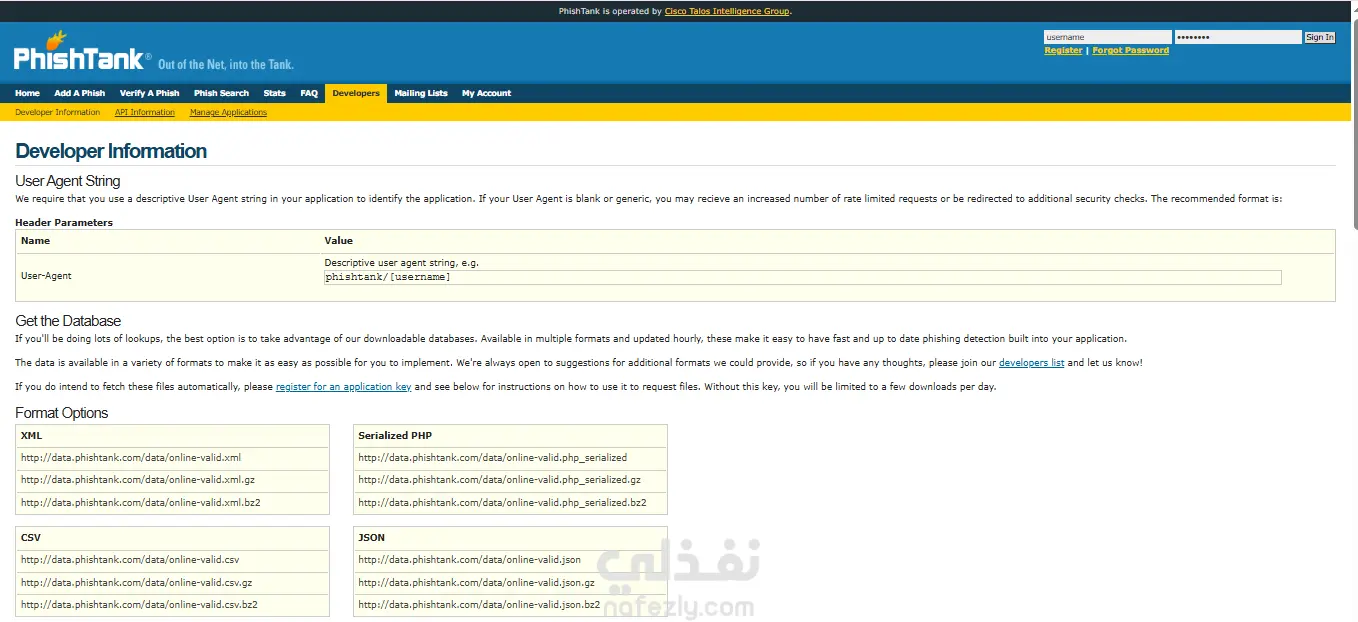Select the online-valid.csv URL
The width and height of the screenshot is (1358, 622).
pos(130,560)
